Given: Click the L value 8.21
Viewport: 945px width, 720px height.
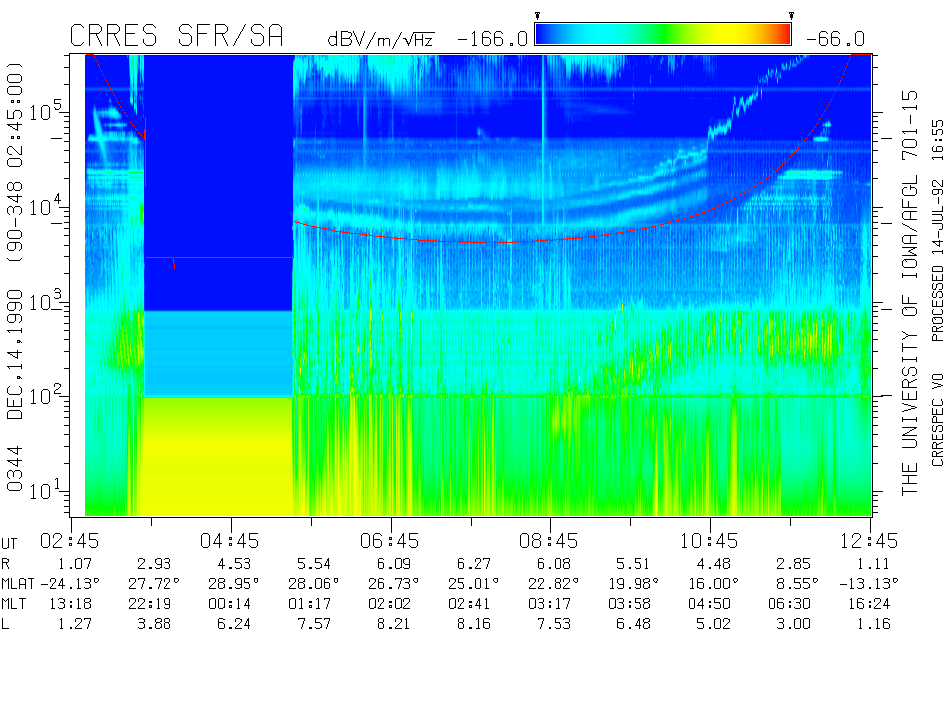Looking at the screenshot, I should coord(390,624).
